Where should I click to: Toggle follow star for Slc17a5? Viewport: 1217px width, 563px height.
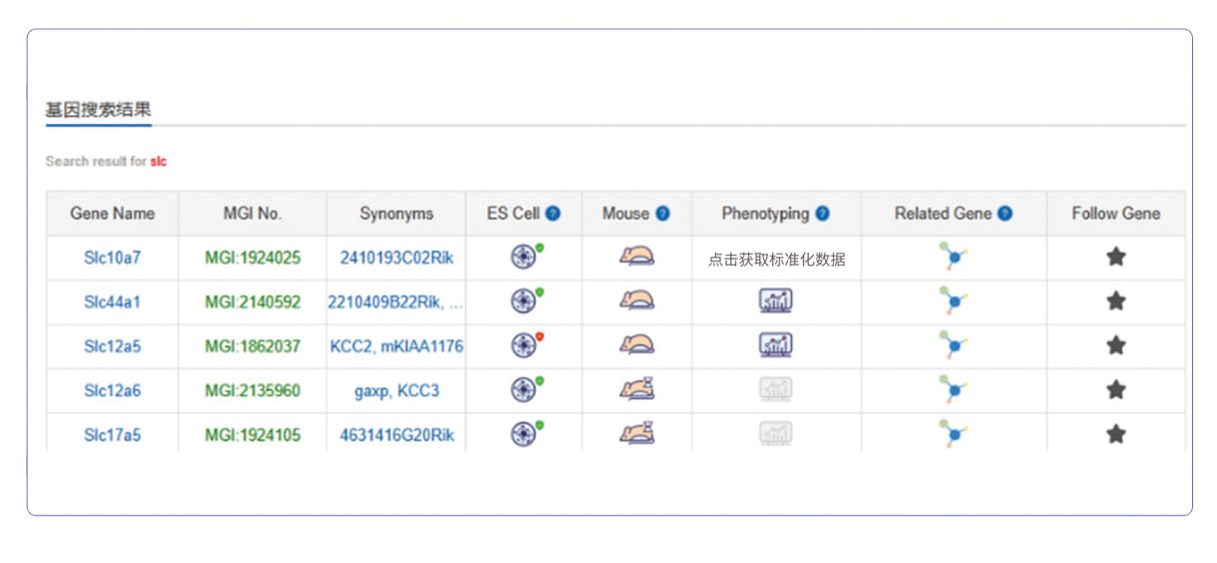click(x=1116, y=434)
